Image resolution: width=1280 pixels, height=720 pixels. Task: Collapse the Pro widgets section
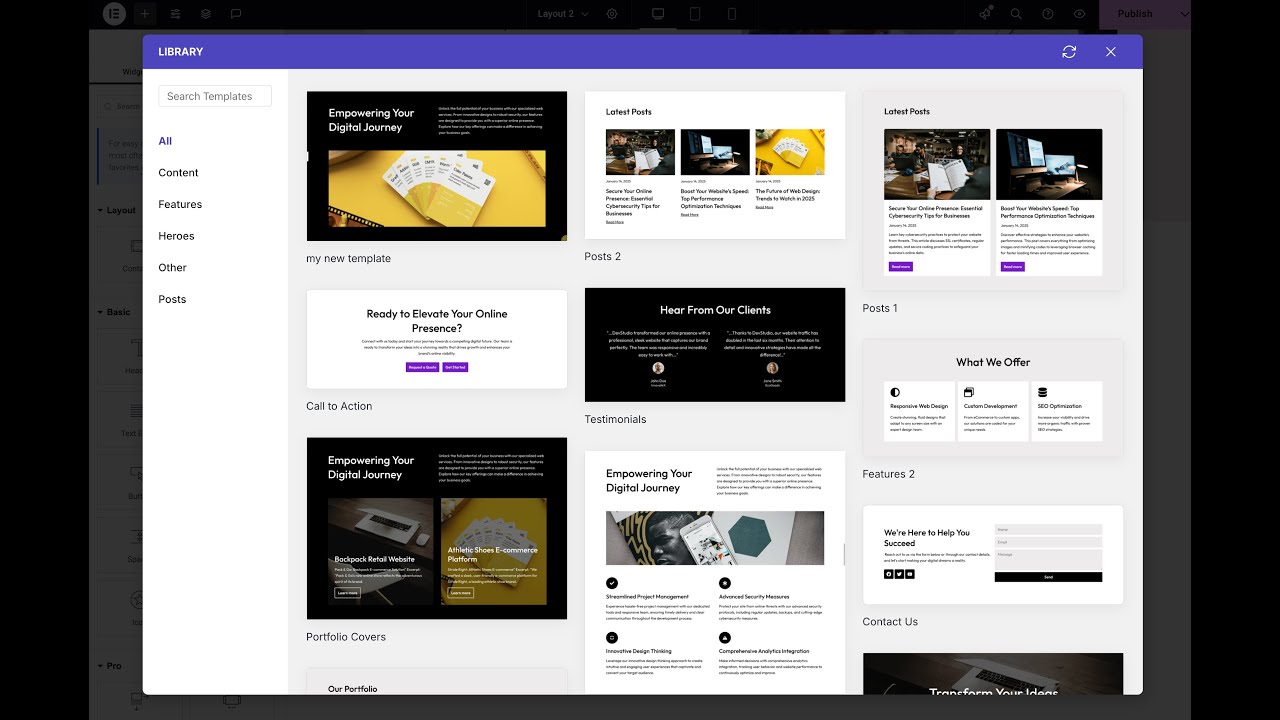(x=110, y=666)
